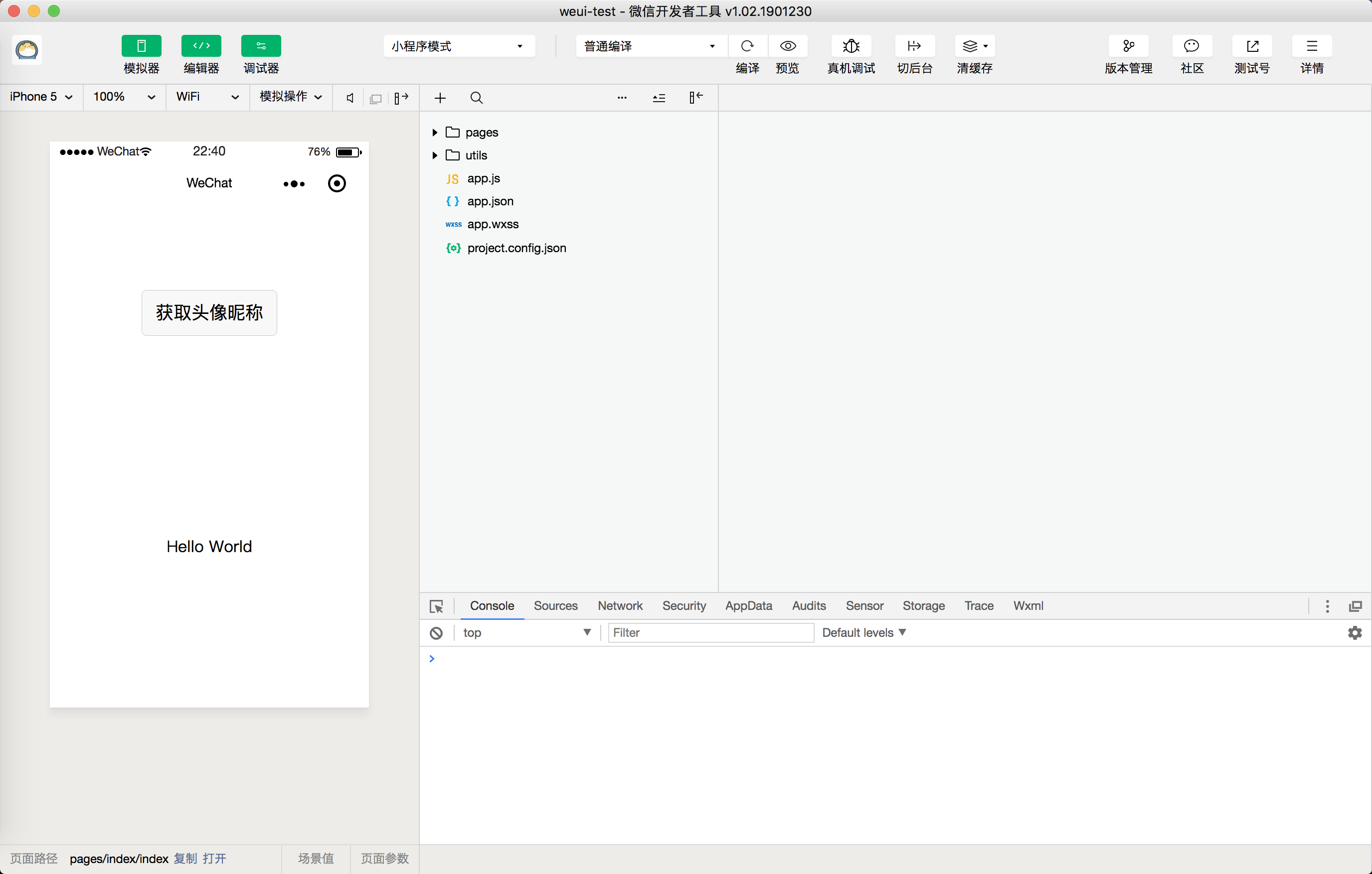
Task: Toggle the debugger panel (调试器)
Action: (x=261, y=46)
